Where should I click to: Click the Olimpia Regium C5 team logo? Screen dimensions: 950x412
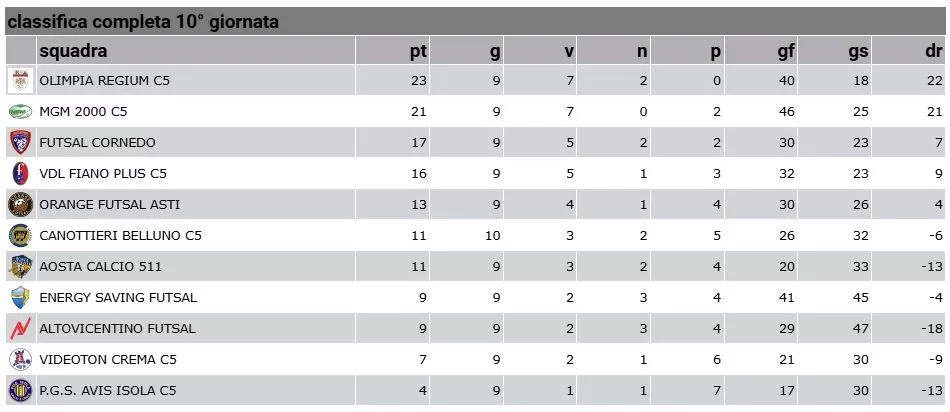21,81
